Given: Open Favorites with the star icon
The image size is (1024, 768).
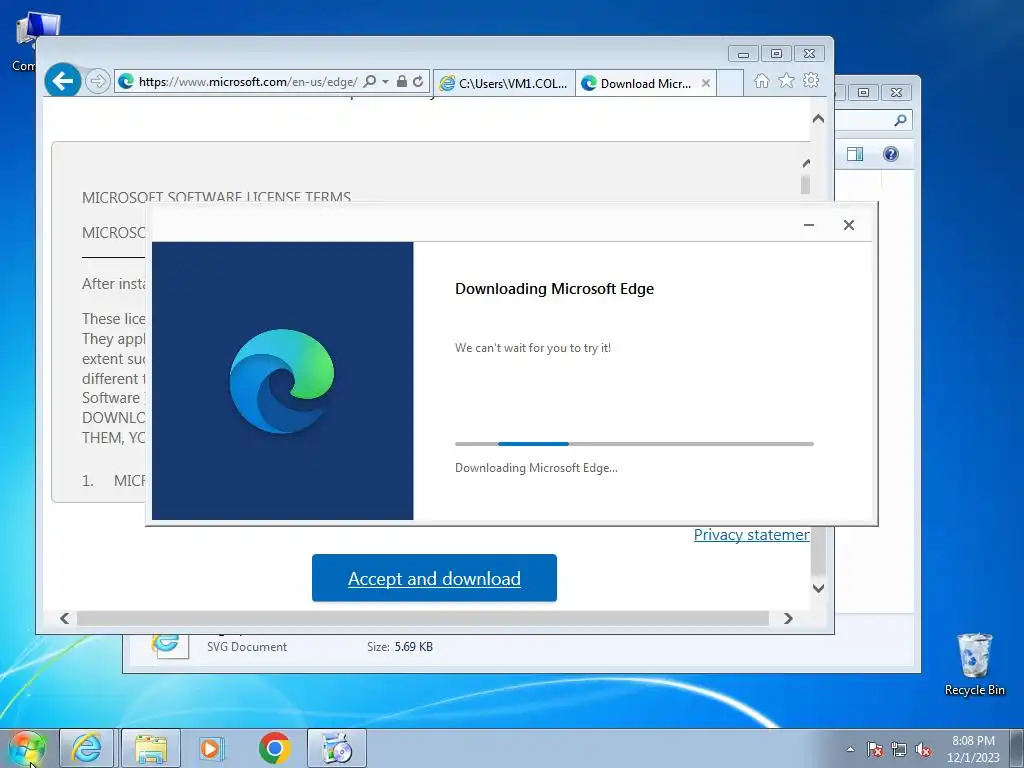Looking at the screenshot, I should tap(786, 81).
